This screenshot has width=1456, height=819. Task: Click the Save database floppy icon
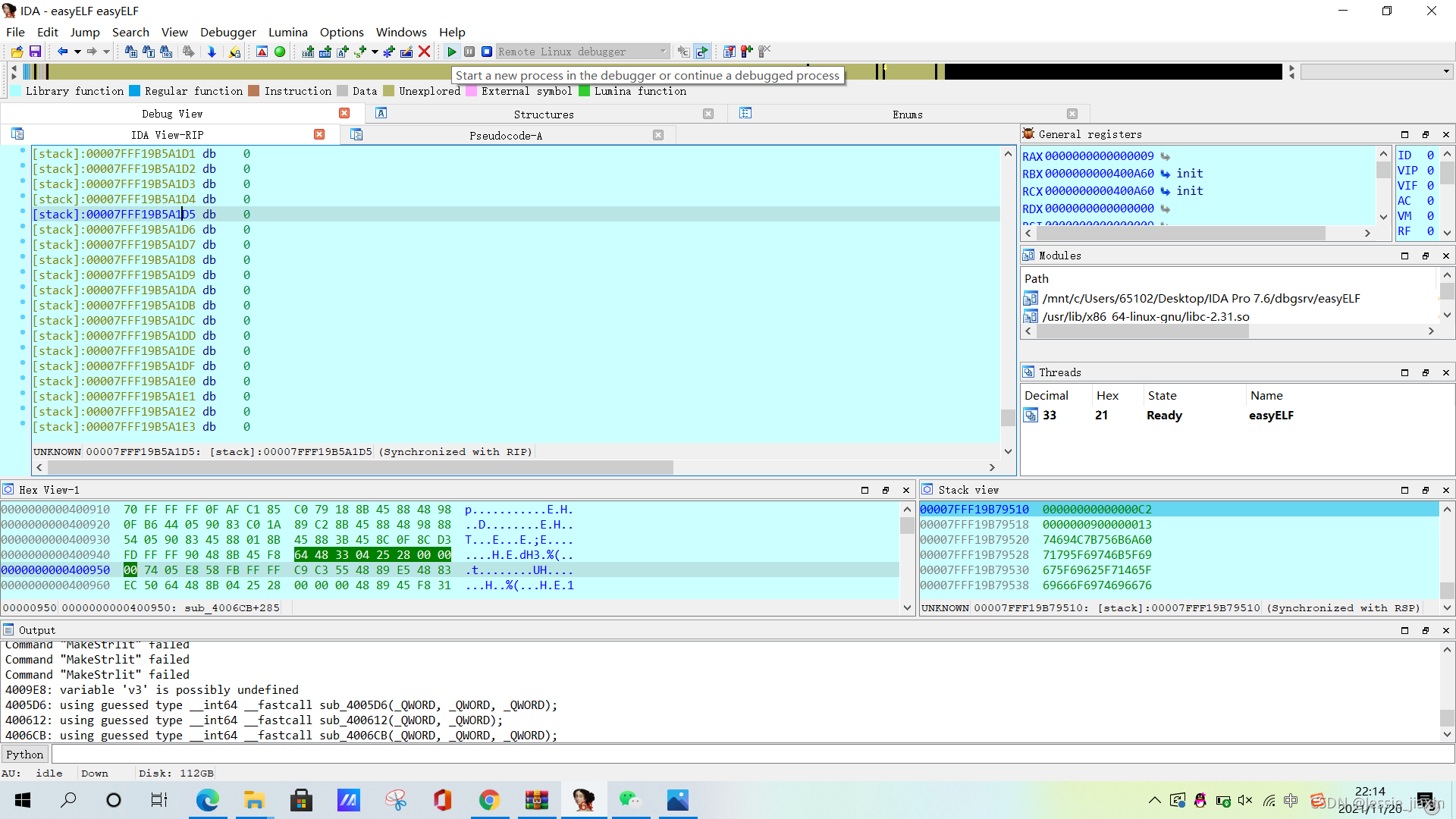[35, 52]
